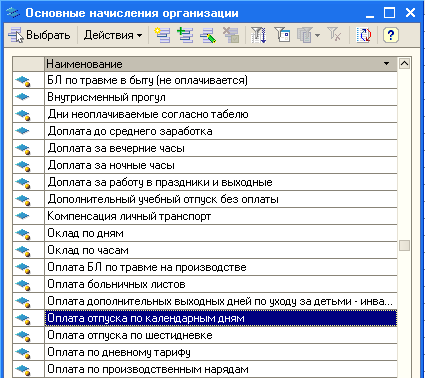The height and width of the screenshot is (378, 425).
Task: Click icon of Оплата БЛ по травме на производстве row
Action: pyautogui.click(x=23, y=267)
